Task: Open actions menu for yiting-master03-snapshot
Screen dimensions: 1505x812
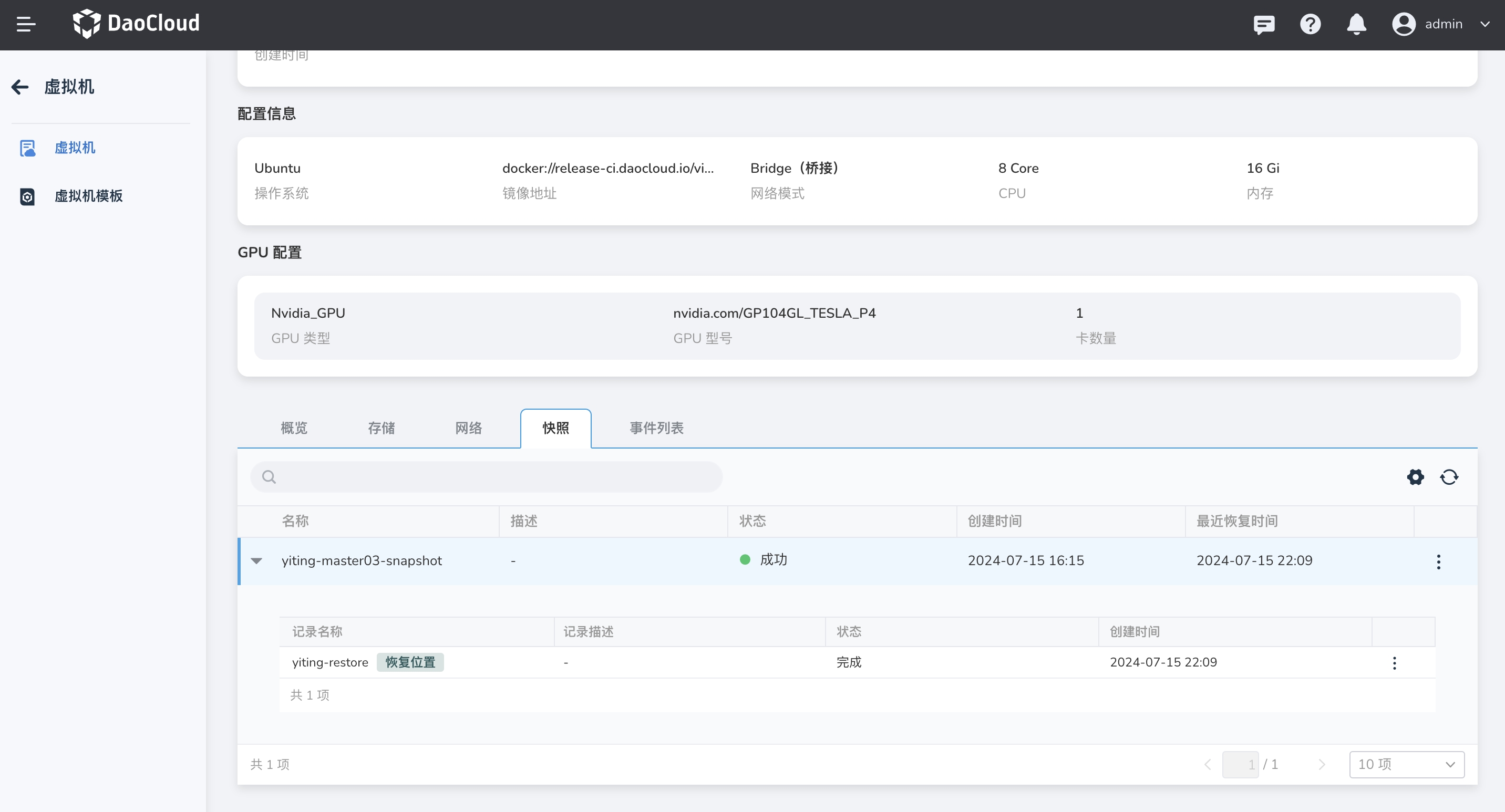Action: click(1438, 561)
